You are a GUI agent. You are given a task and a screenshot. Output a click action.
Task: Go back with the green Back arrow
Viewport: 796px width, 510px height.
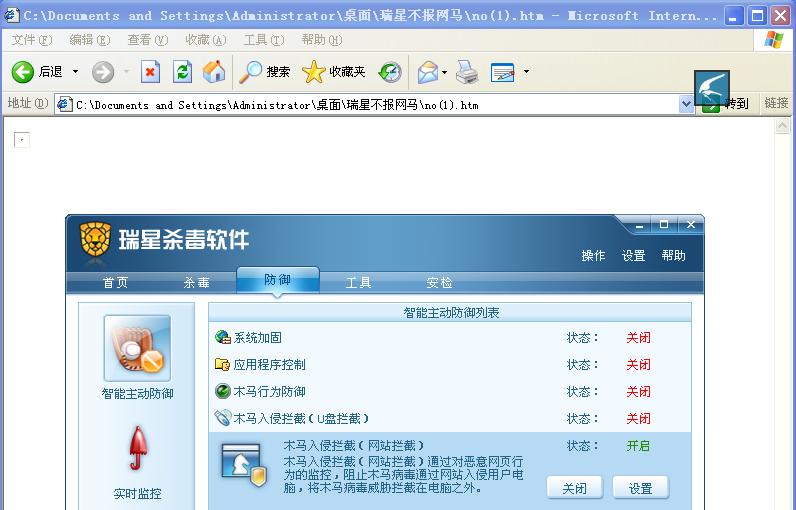(23, 72)
